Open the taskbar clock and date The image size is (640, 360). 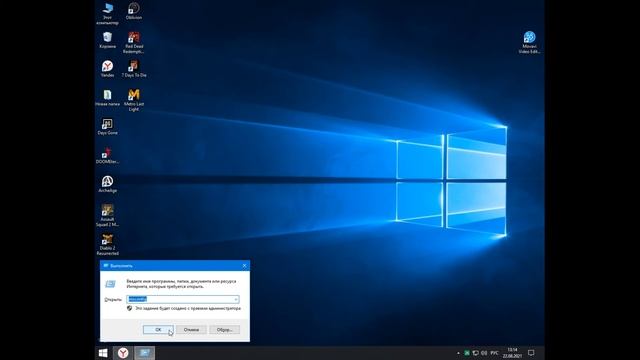(x=512, y=353)
